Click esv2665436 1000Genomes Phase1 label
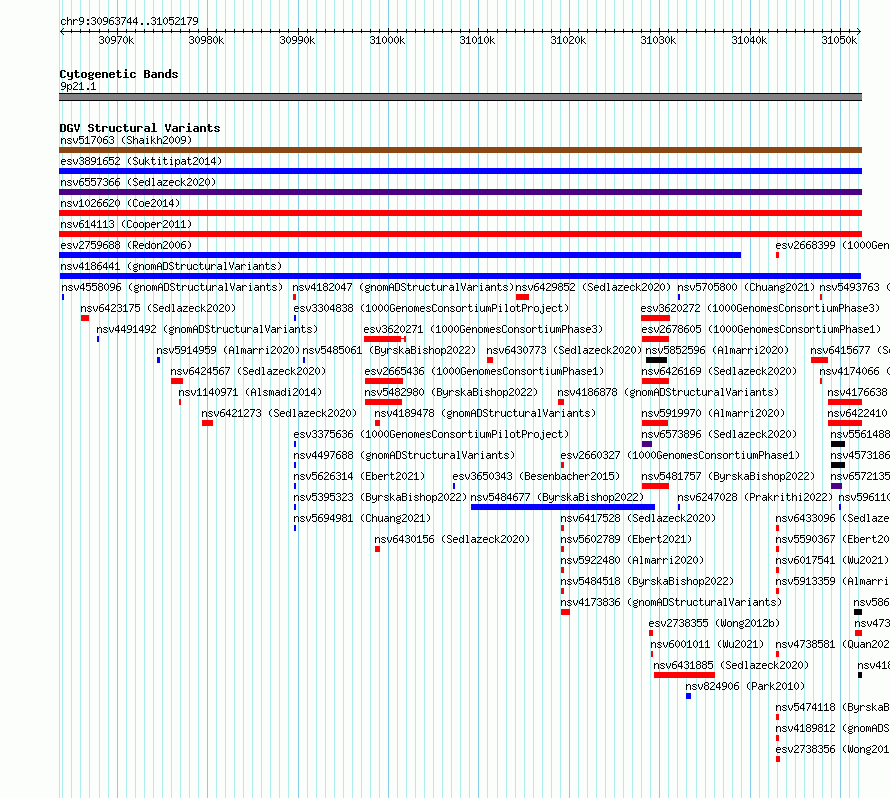 tap(484, 371)
